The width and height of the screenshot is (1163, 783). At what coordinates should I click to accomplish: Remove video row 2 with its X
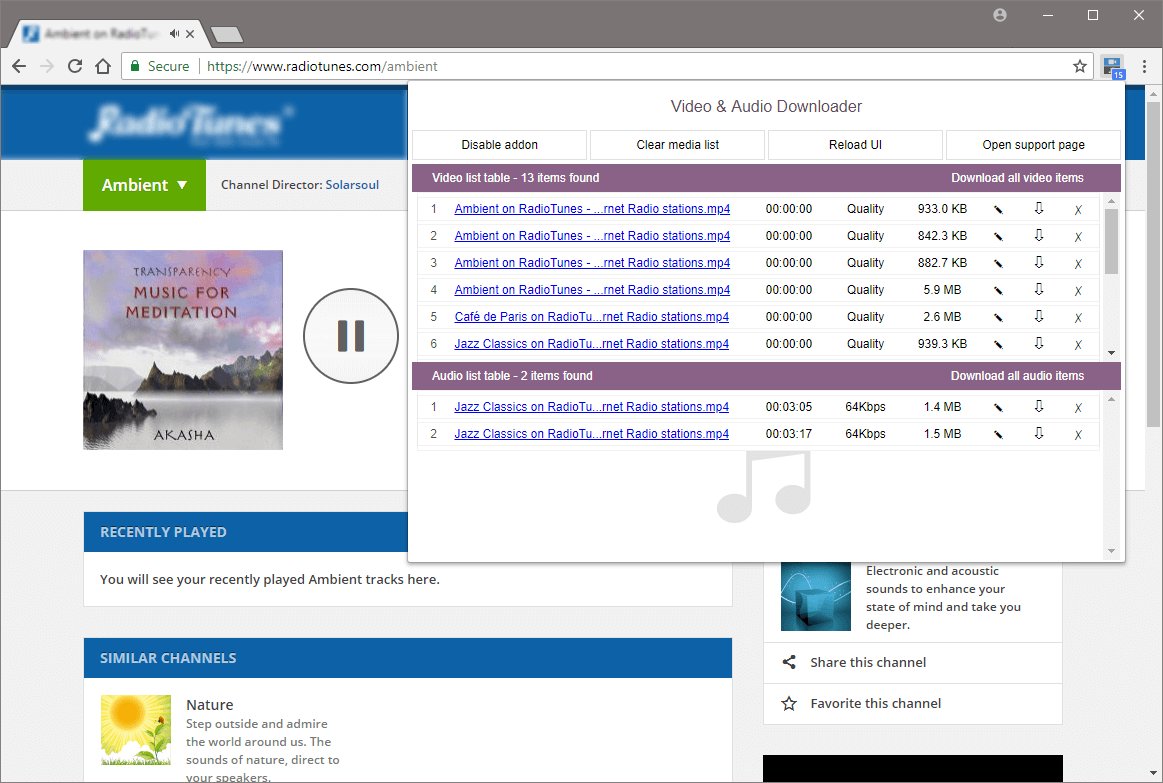click(1078, 237)
